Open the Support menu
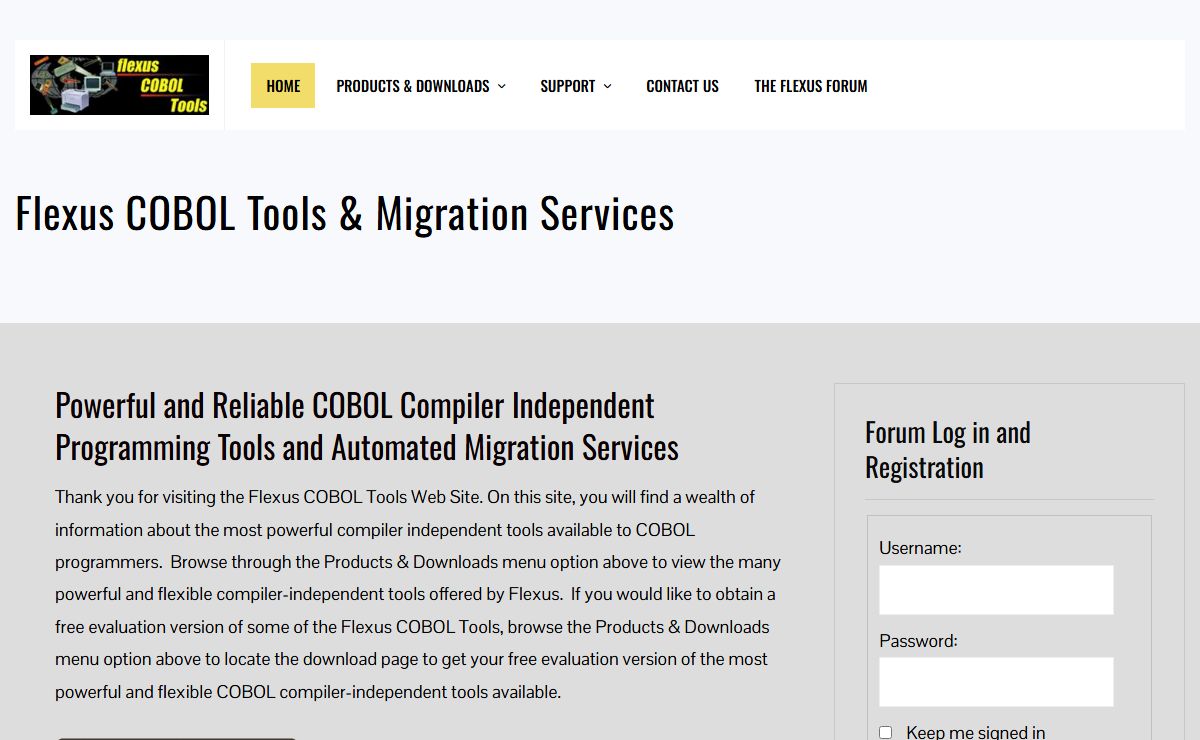This screenshot has height=740, width=1200. [x=567, y=86]
